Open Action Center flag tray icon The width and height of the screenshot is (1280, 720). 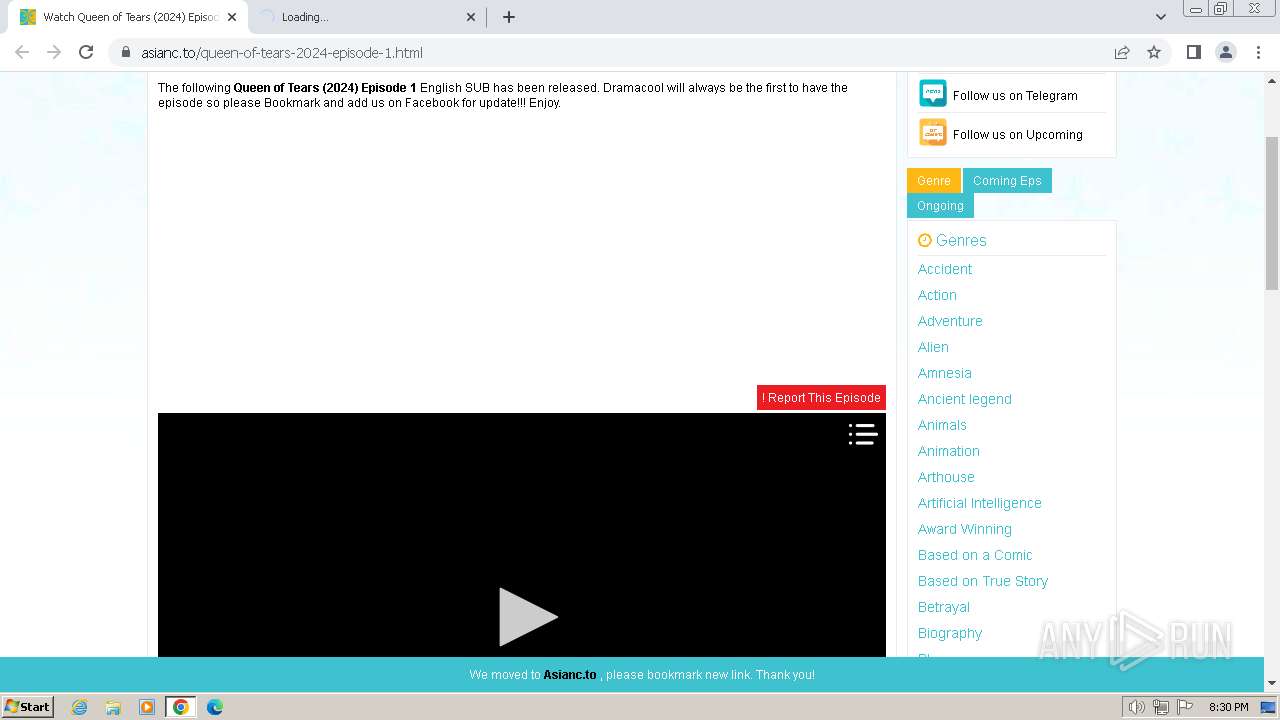(x=1185, y=707)
